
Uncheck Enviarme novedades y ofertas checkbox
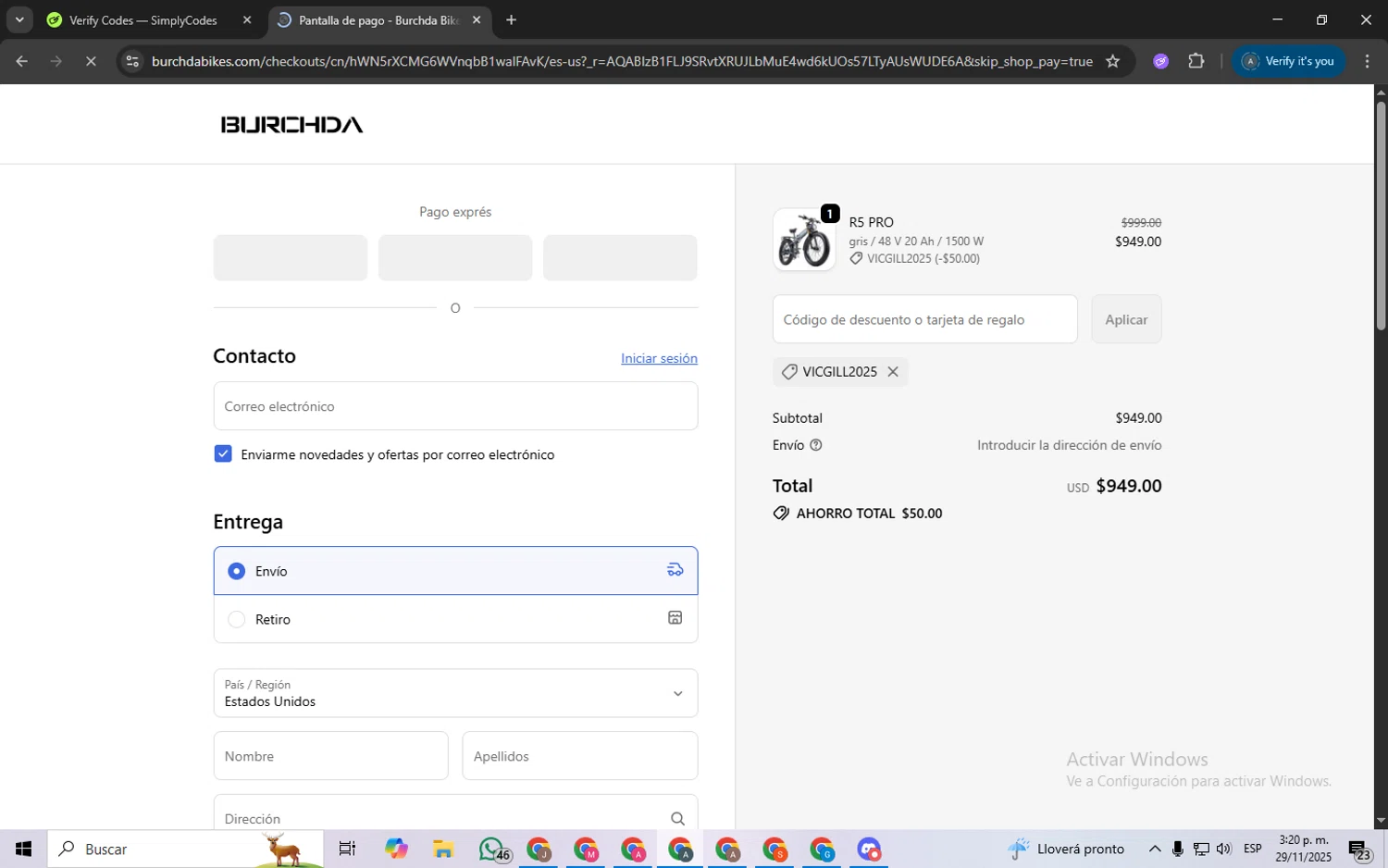(x=223, y=453)
